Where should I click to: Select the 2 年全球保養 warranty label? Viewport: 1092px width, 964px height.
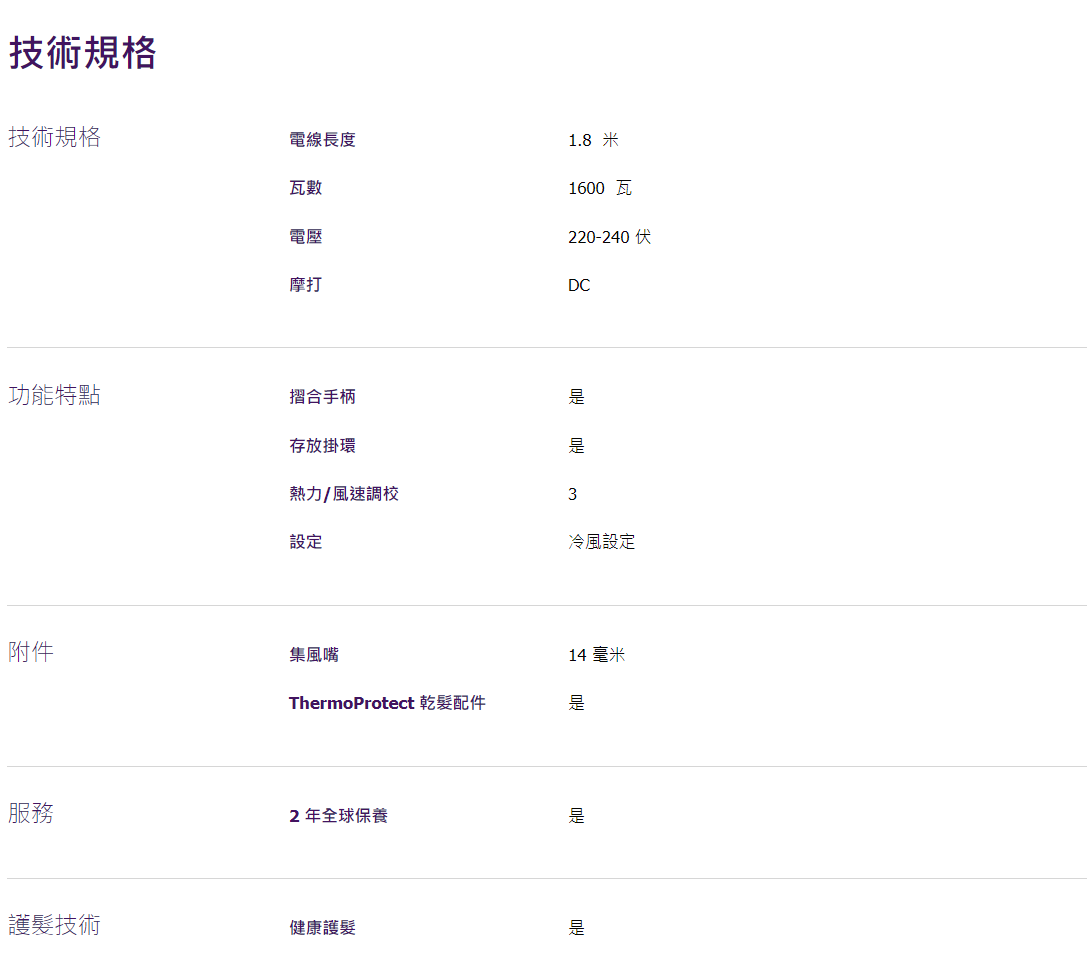pos(338,816)
